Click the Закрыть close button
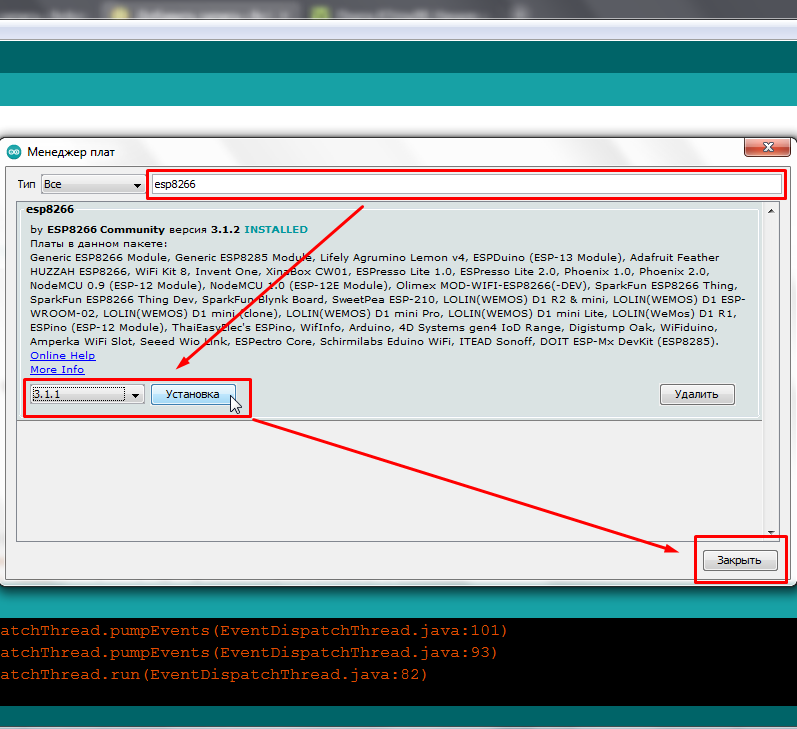797x729 pixels. tap(740, 560)
